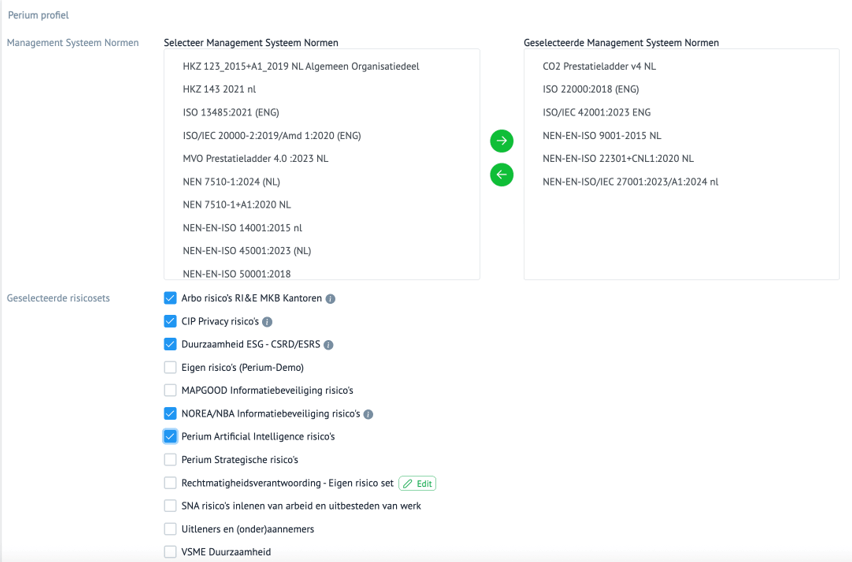Click the green right arrow to add norm
The width and height of the screenshot is (852, 562).
(x=501, y=141)
